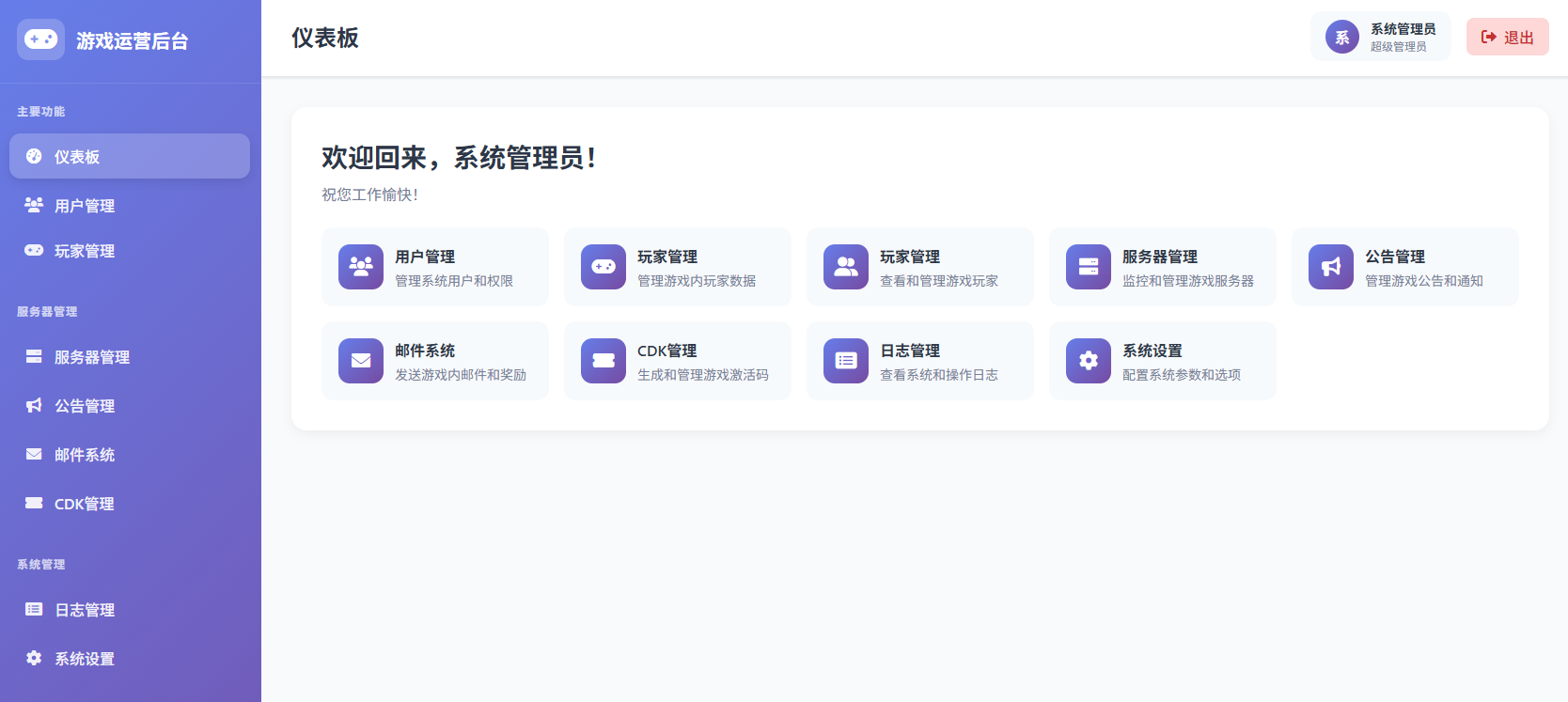Click the gear icon on 系统设置 card

tap(1089, 361)
